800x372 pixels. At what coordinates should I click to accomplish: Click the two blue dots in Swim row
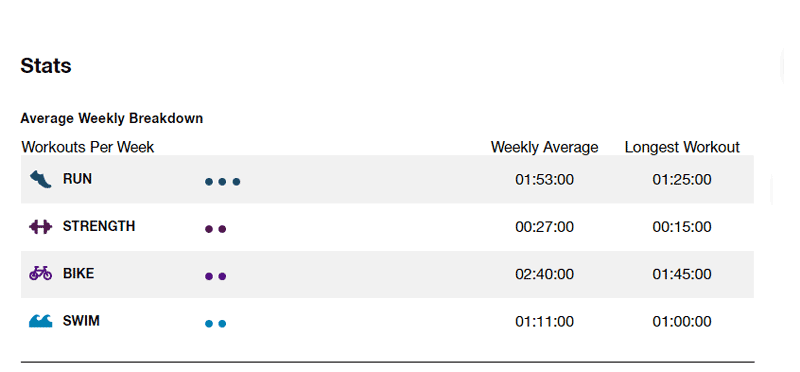215,324
